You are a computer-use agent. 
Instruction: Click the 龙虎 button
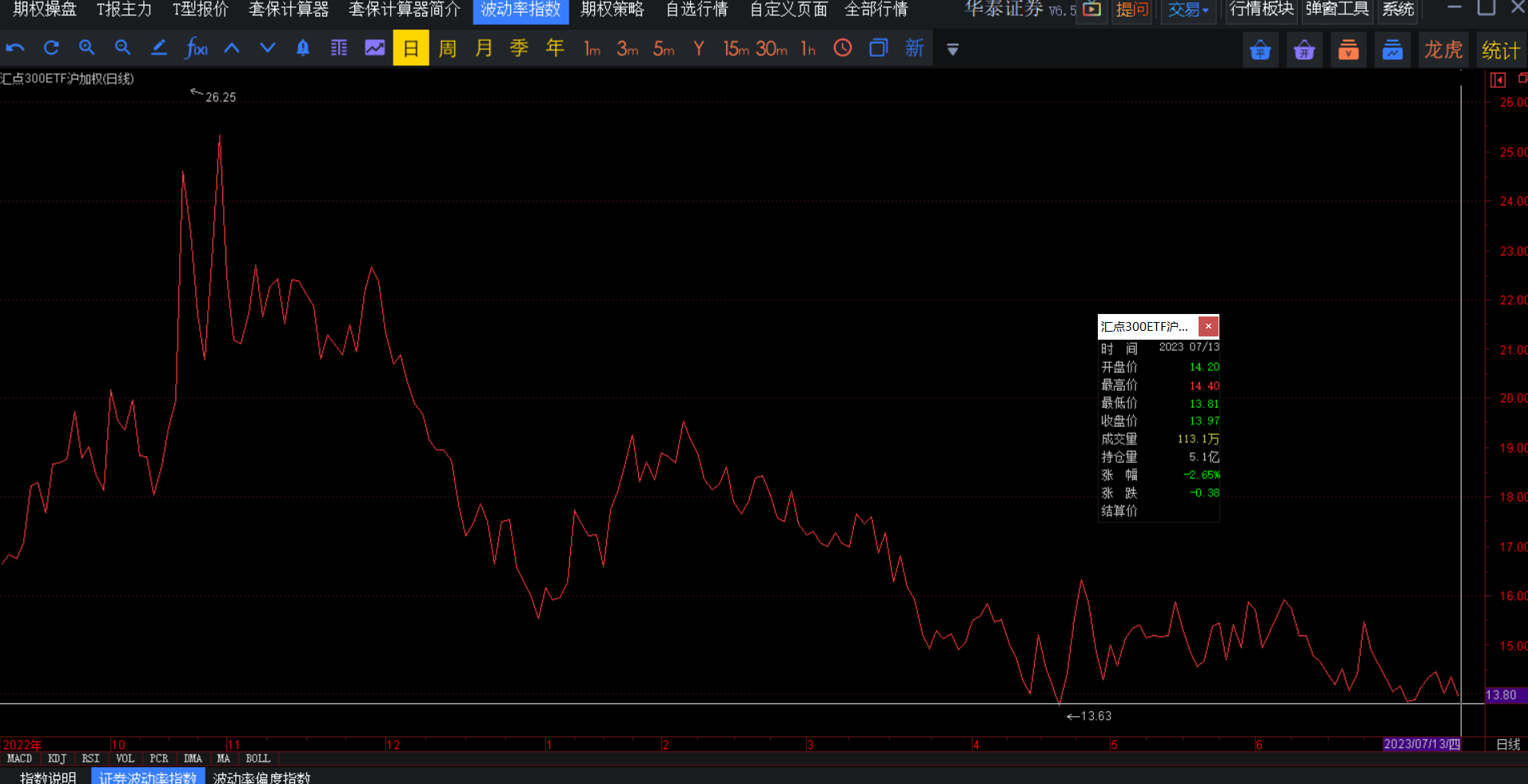click(1442, 50)
